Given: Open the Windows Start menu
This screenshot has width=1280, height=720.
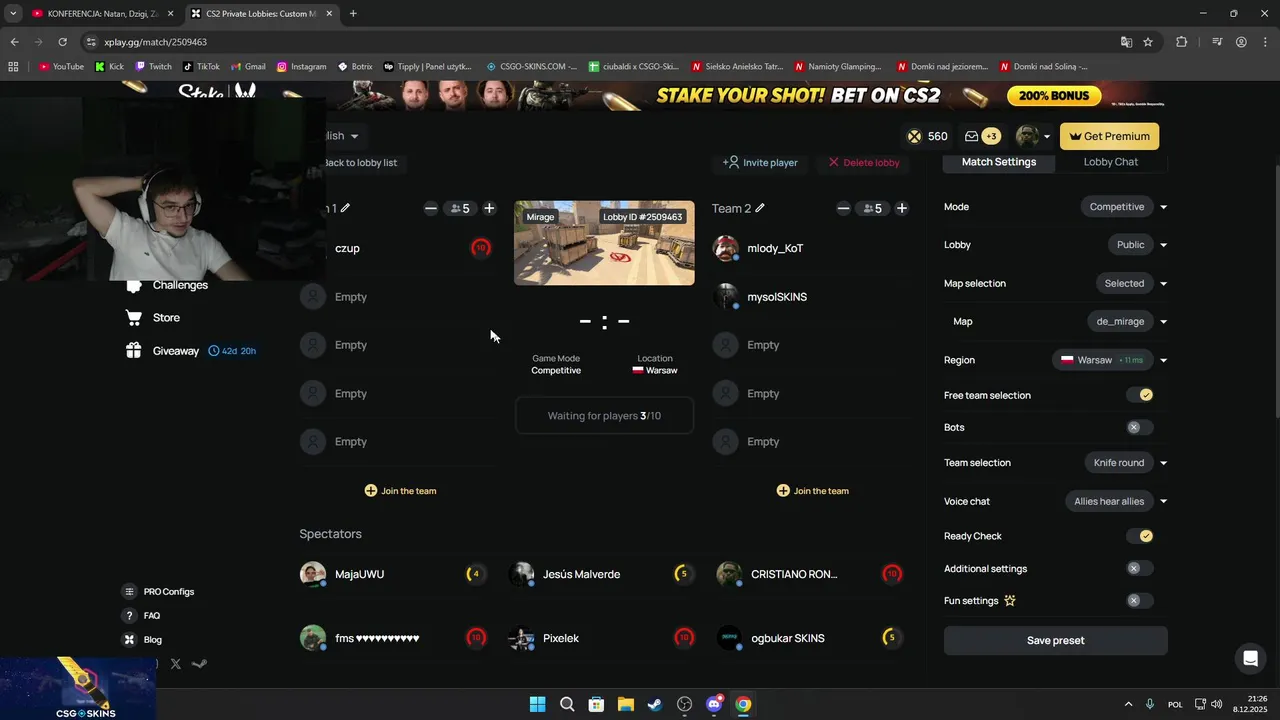Looking at the screenshot, I should point(537,704).
